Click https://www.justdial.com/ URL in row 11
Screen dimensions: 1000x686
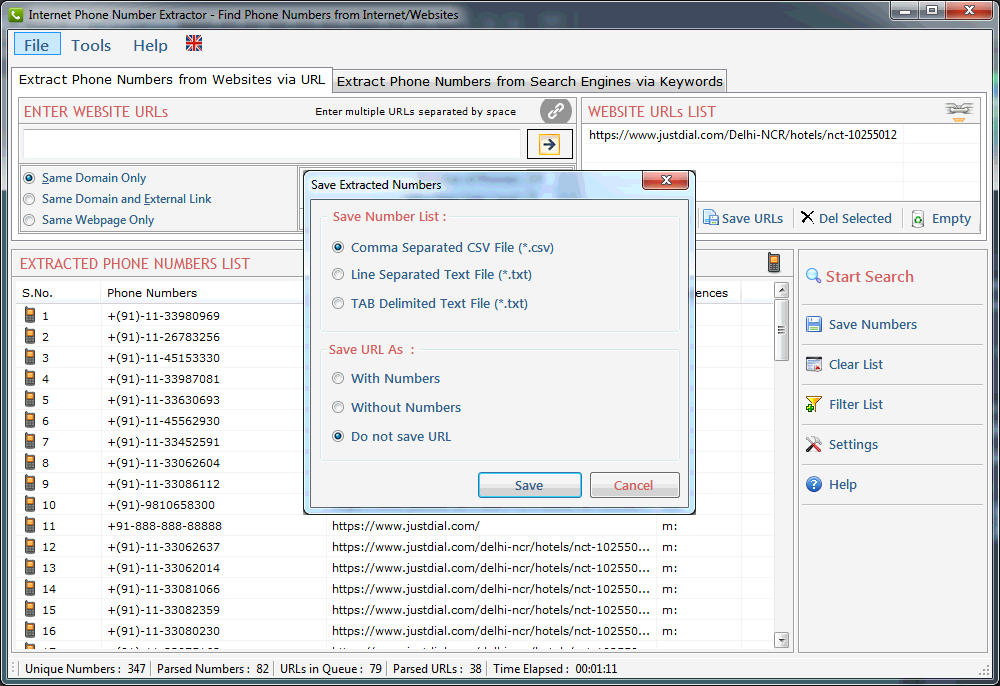(406, 526)
